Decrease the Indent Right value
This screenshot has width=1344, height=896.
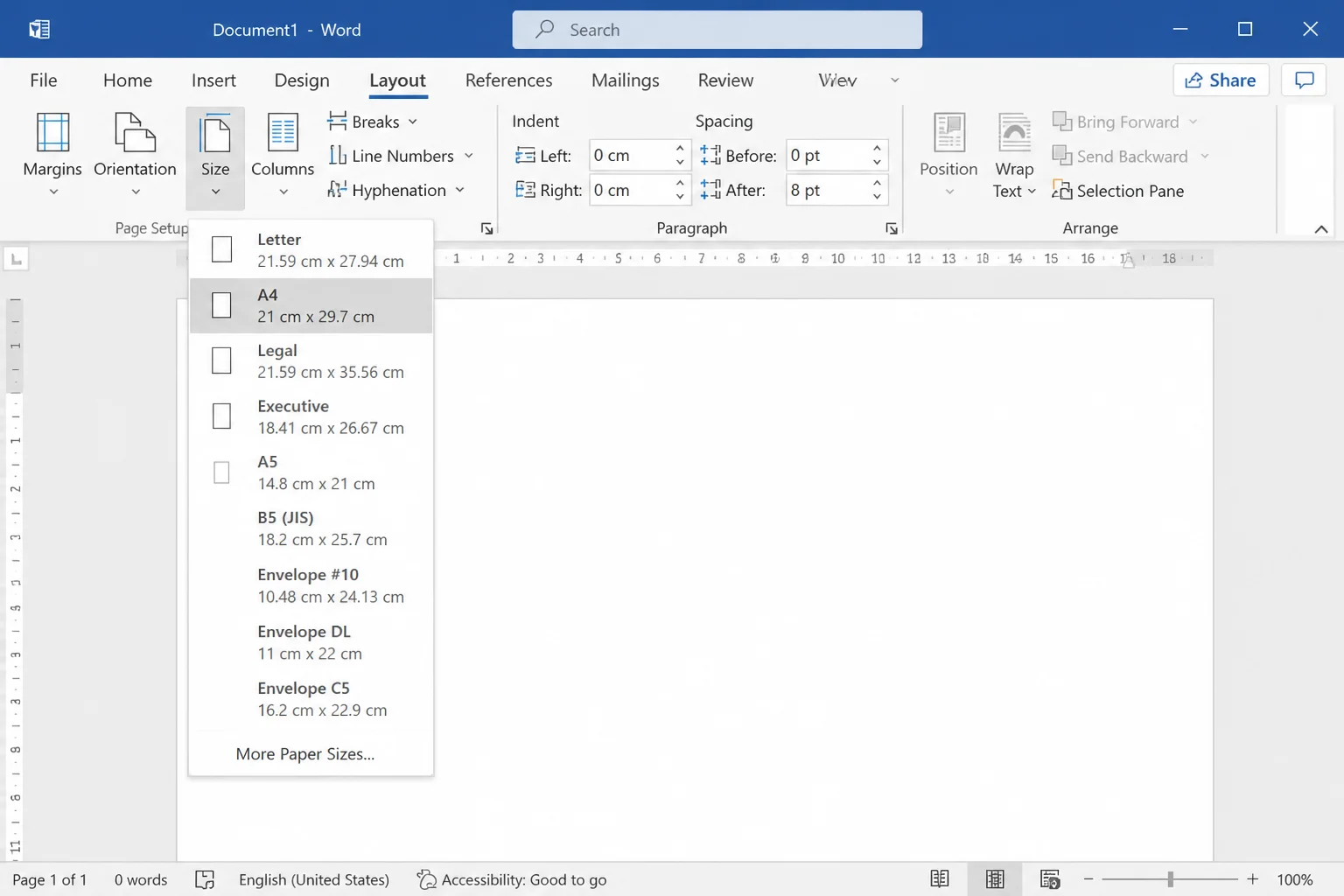(x=680, y=197)
